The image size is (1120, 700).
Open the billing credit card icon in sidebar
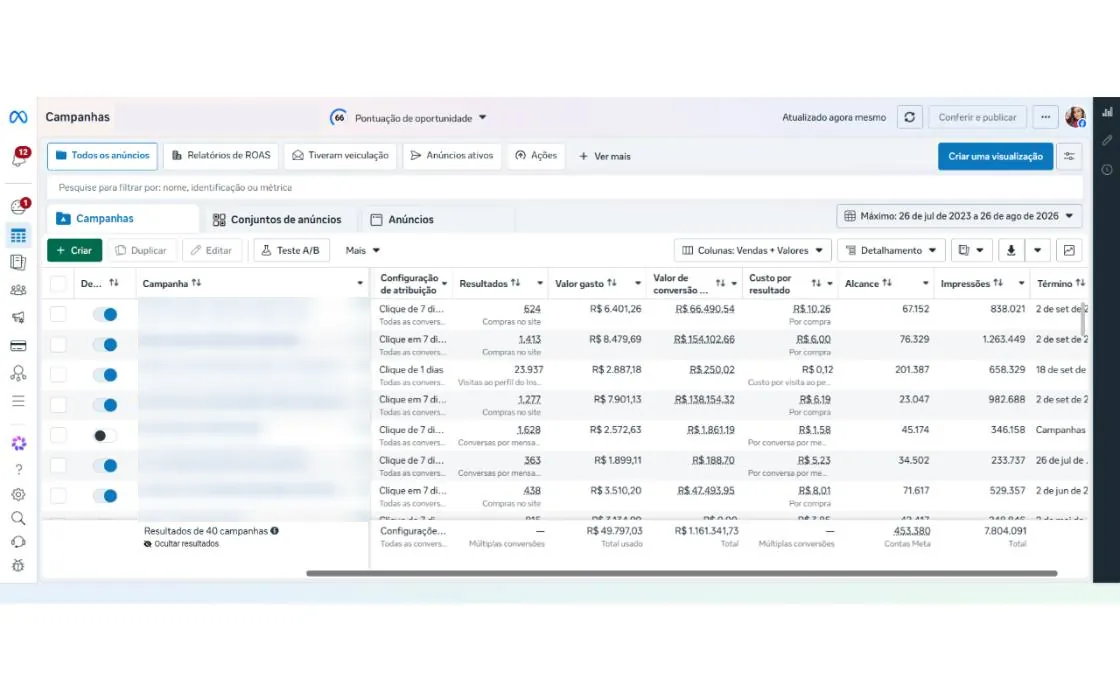pos(18,346)
